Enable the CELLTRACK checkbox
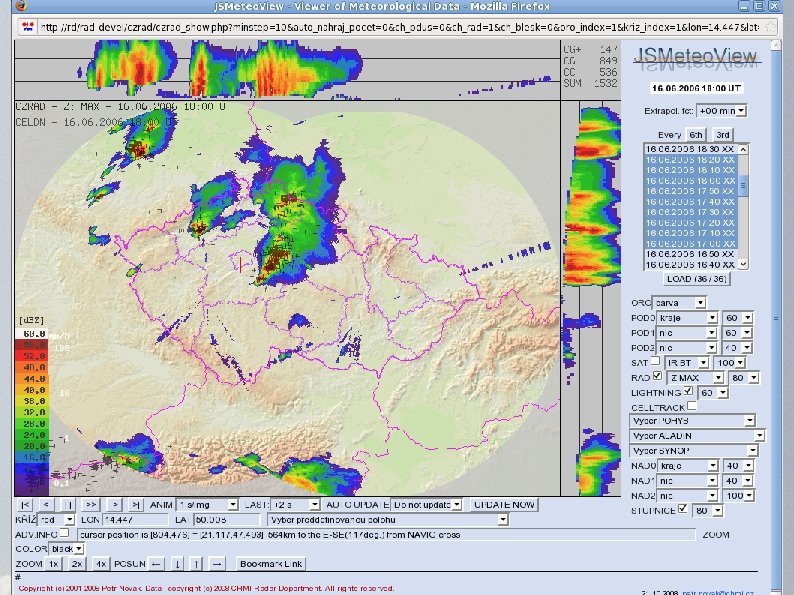Image resolution: width=794 pixels, height=595 pixels. (692, 406)
